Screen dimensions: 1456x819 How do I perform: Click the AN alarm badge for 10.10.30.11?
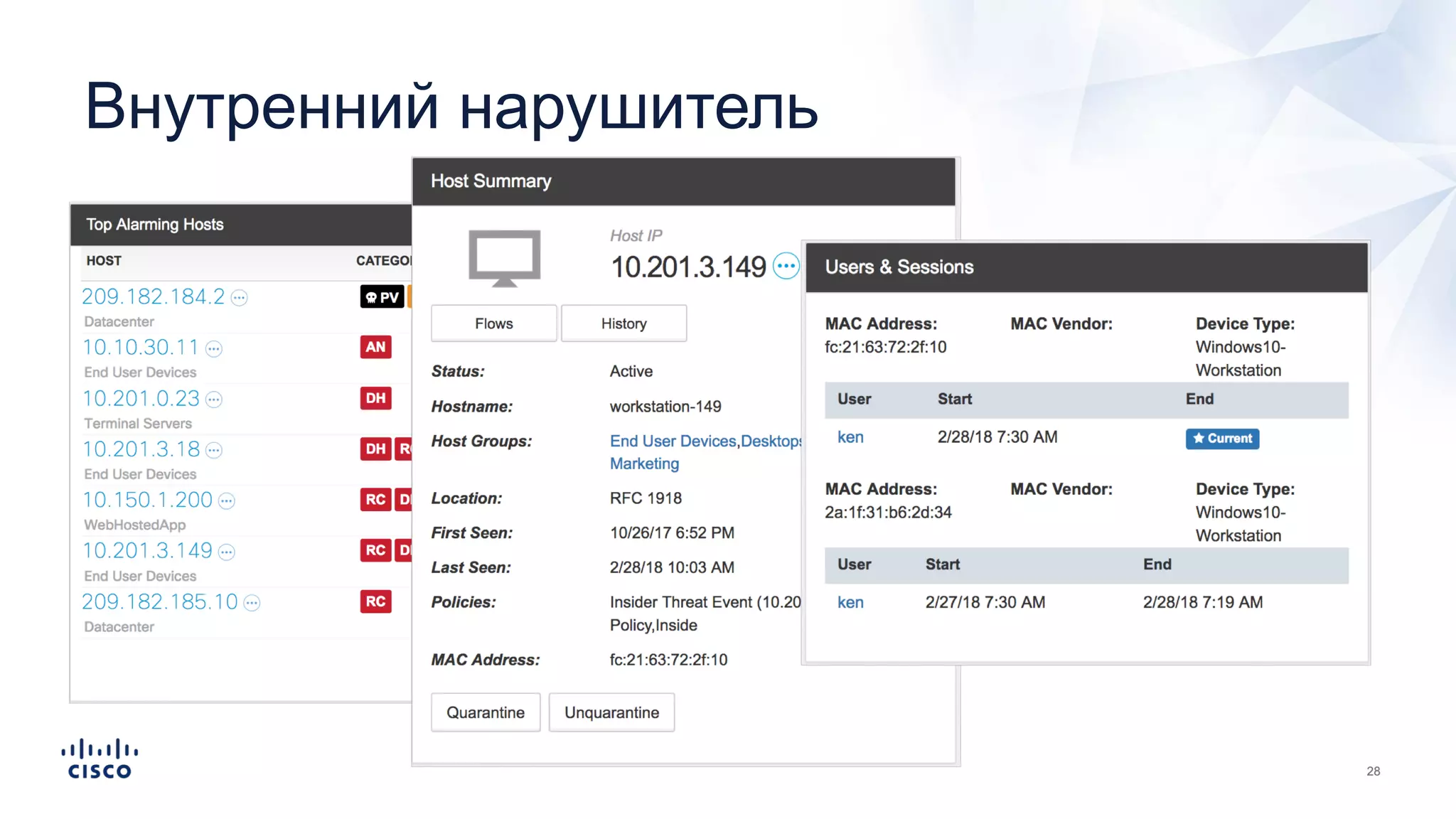coord(375,347)
